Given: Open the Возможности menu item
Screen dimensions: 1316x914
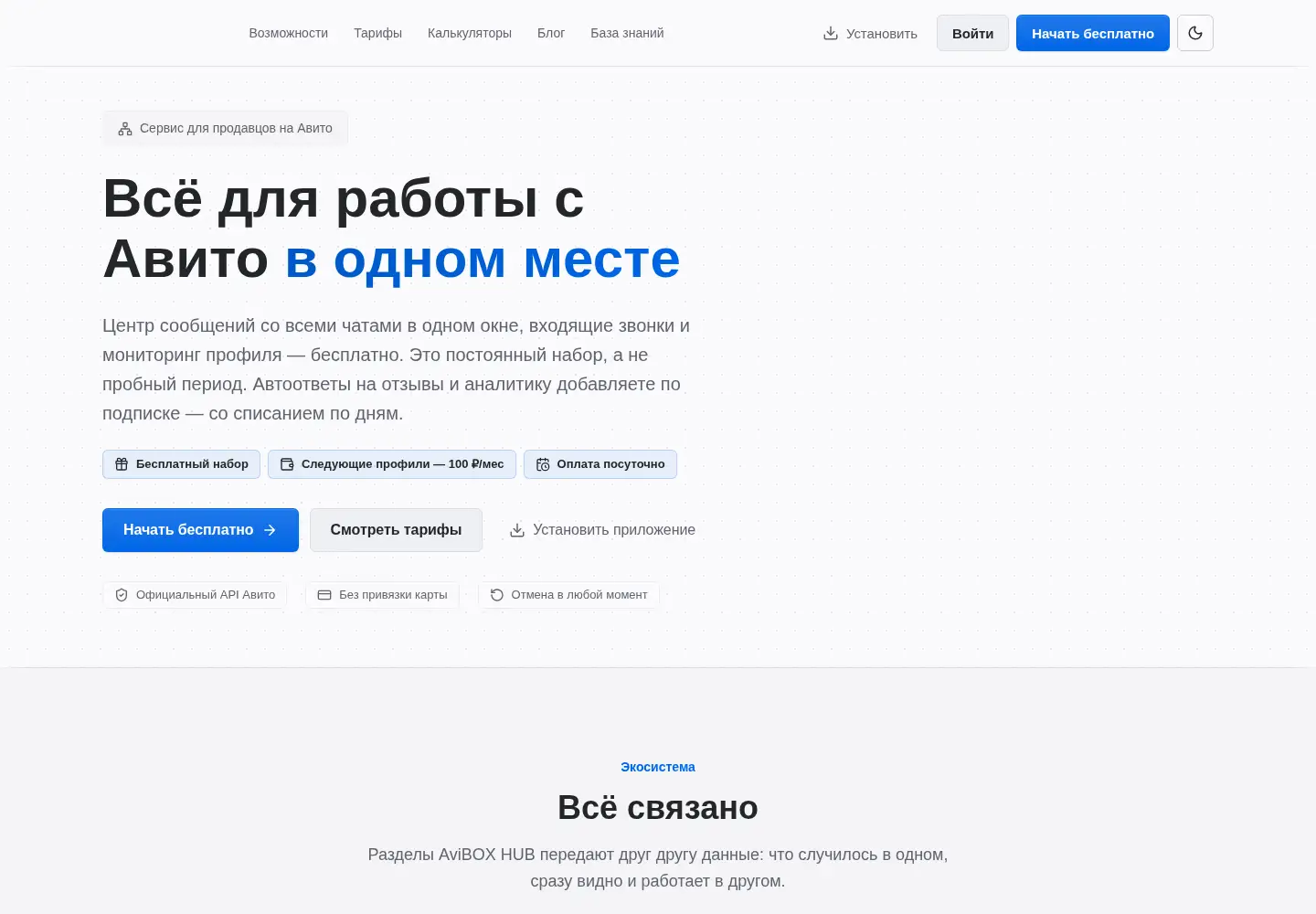Looking at the screenshot, I should pyautogui.click(x=289, y=33).
